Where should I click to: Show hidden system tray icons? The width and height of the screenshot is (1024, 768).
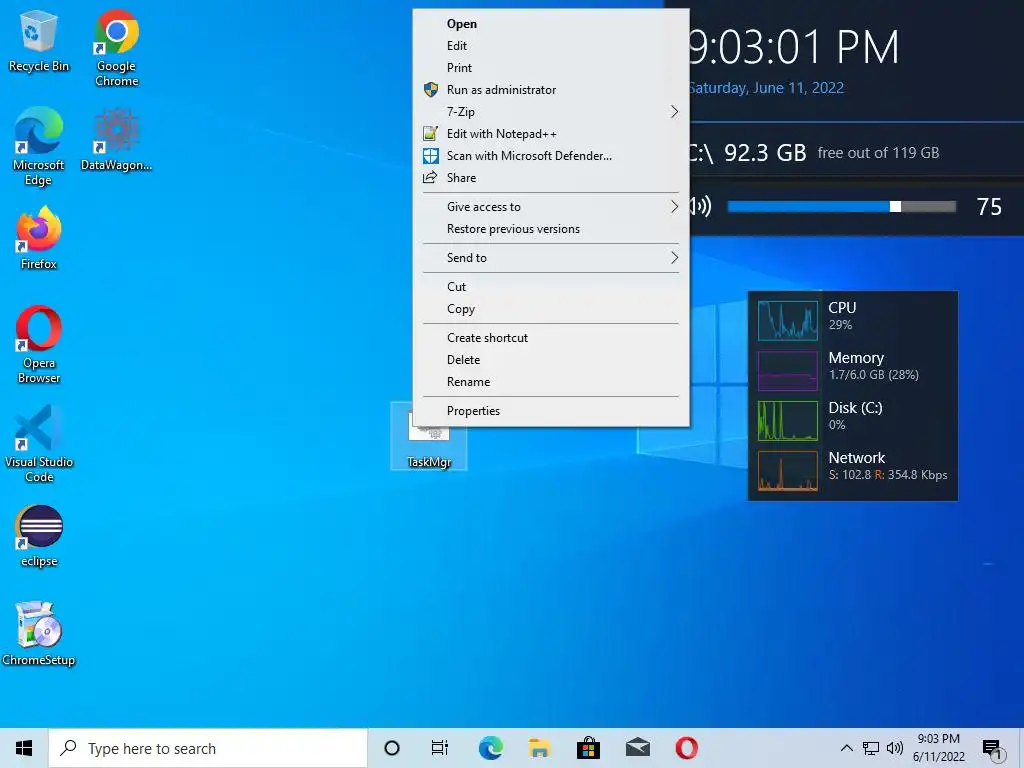pyautogui.click(x=846, y=748)
